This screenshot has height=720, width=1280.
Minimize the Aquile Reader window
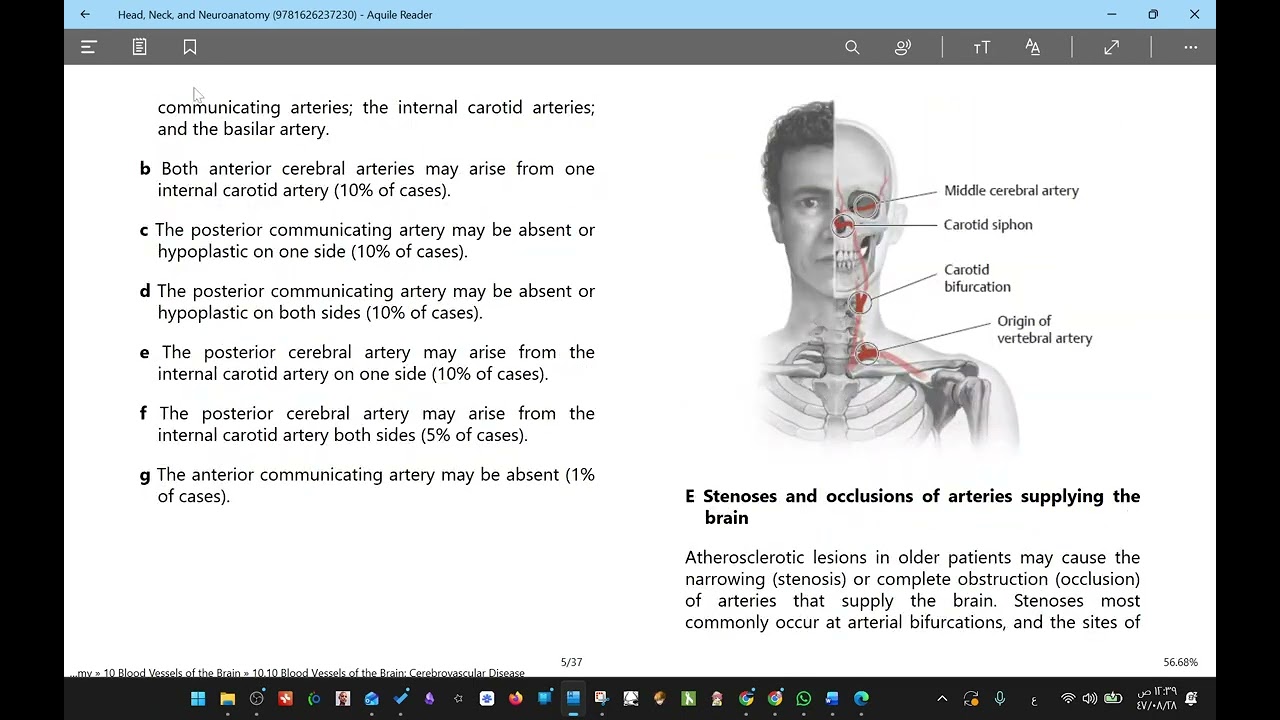coord(1111,14)
